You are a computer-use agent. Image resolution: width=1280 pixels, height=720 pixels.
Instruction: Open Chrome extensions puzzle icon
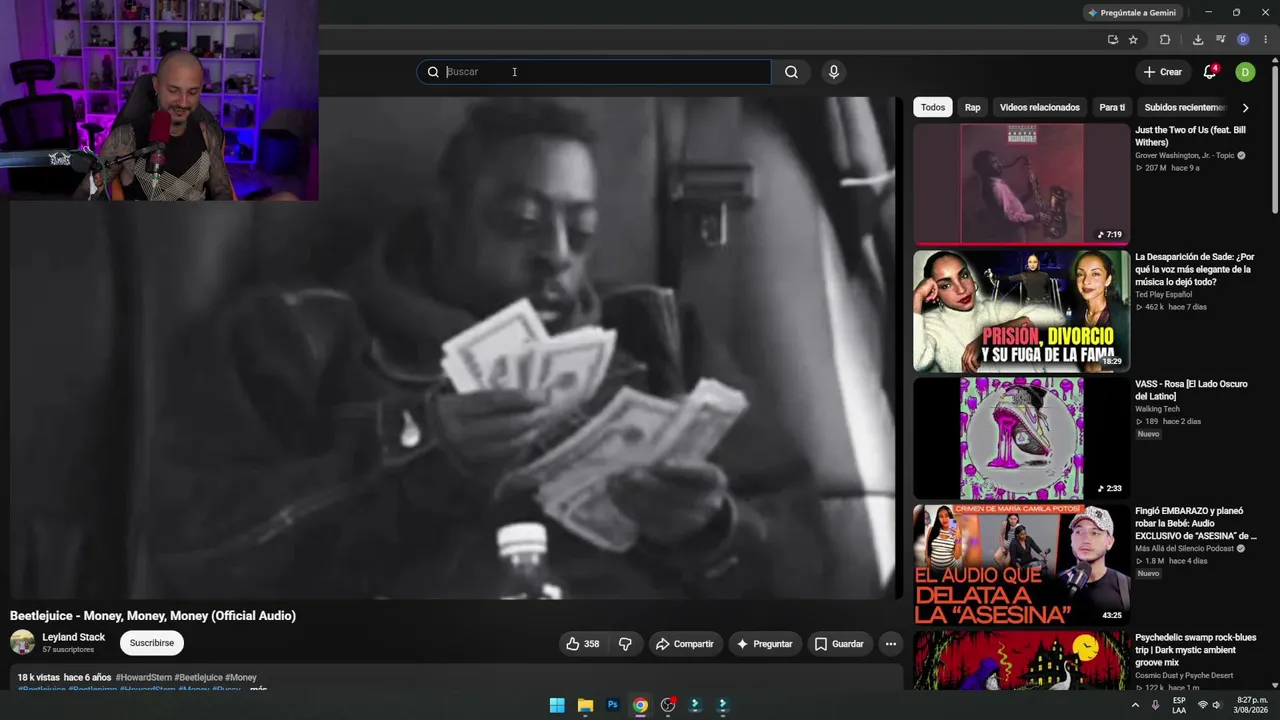point(1165,40)
